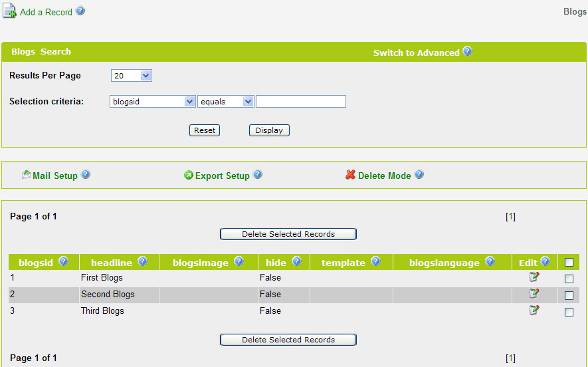Screen dimensions: 588x367
Task: Click the Reset button
Action: coord(204,130)
